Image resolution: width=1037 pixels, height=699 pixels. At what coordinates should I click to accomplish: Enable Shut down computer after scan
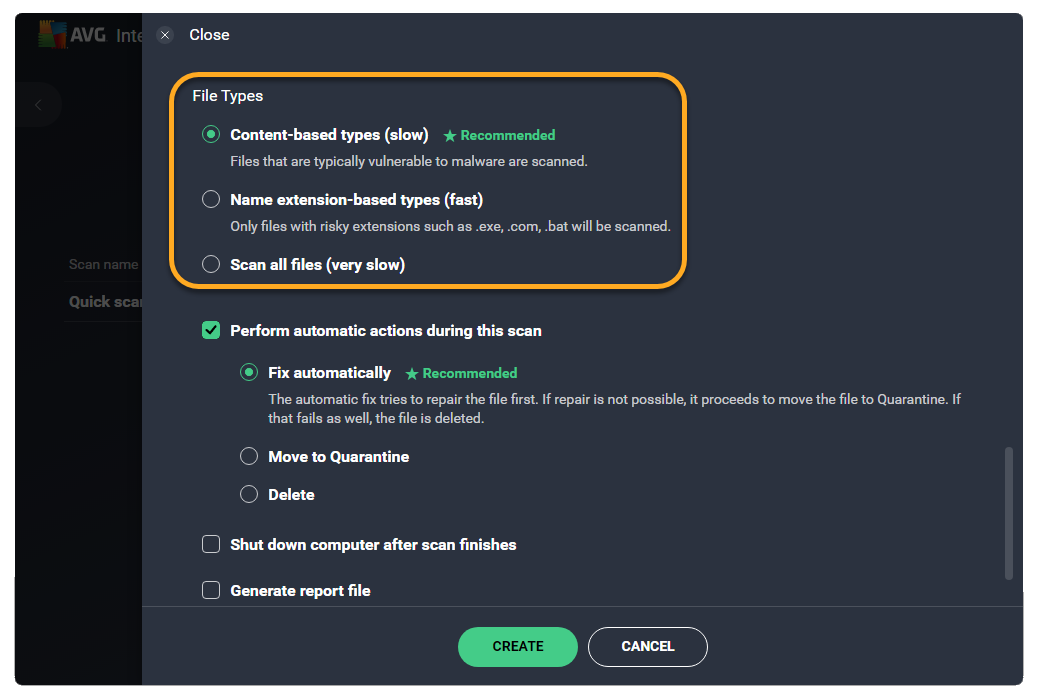pos(211,545)
